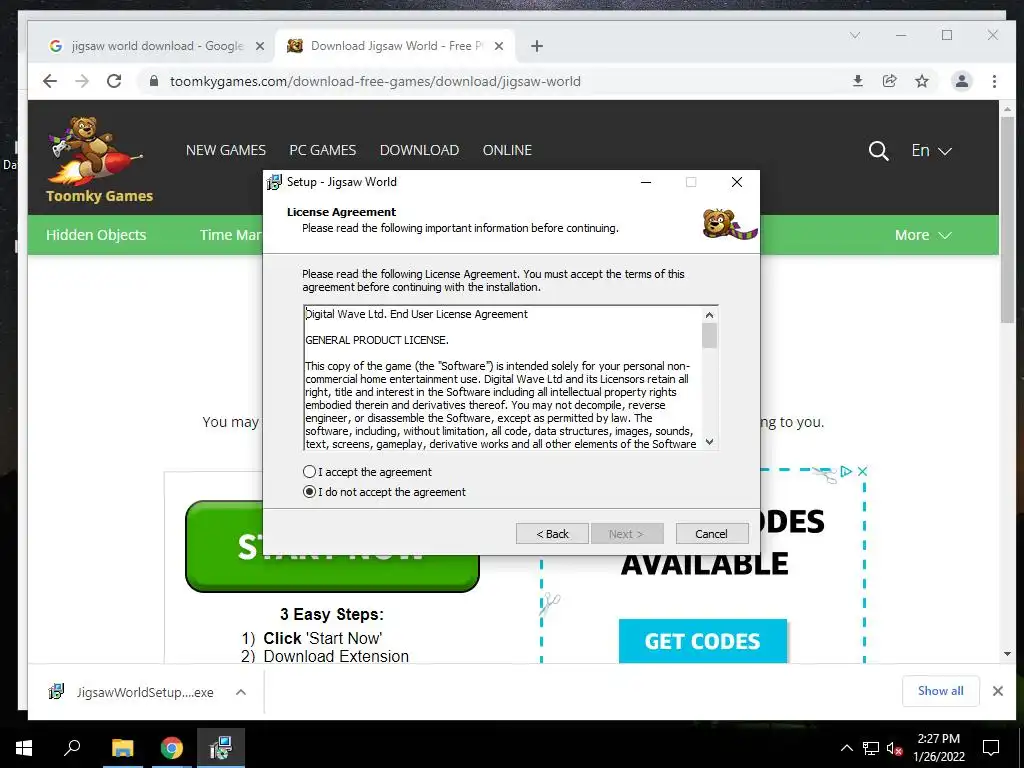Click the Next button in the Setup dialog
The width and height of the screenshot is (1024, 768).
[x=626, y=534]
